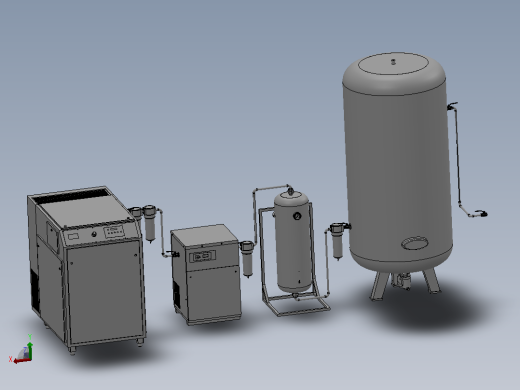Viewport: 520px width, 390px height.
Task: Select the black valve handle at dryer inlet
Action: 173,254
